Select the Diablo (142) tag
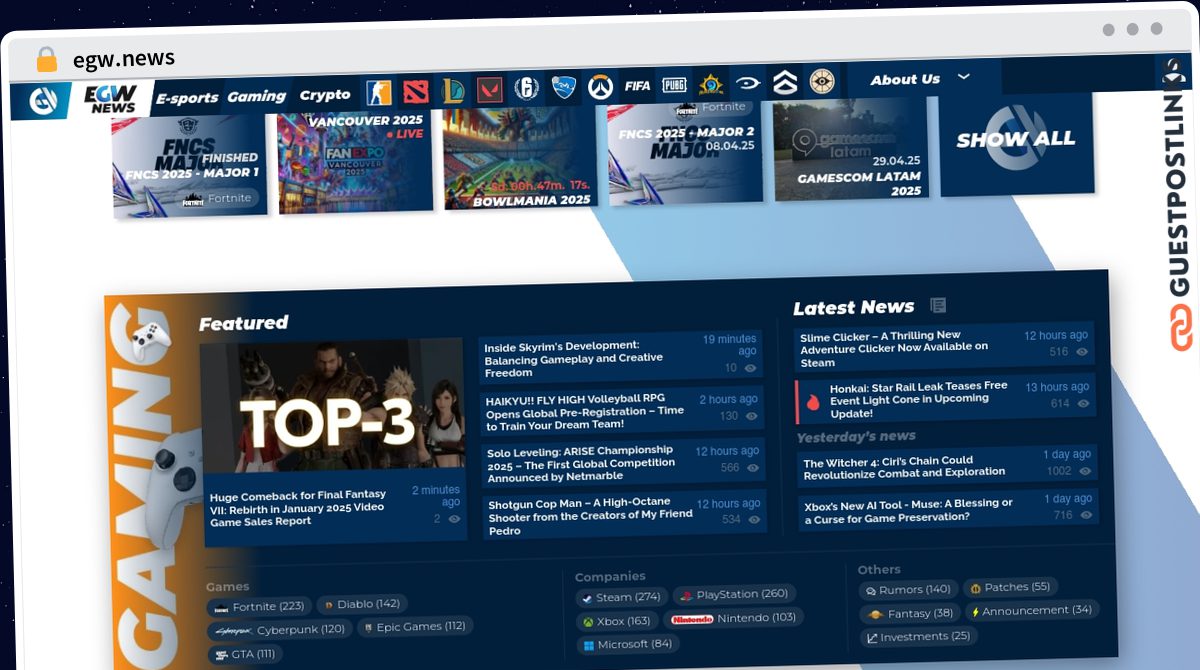 click(362, 604)
